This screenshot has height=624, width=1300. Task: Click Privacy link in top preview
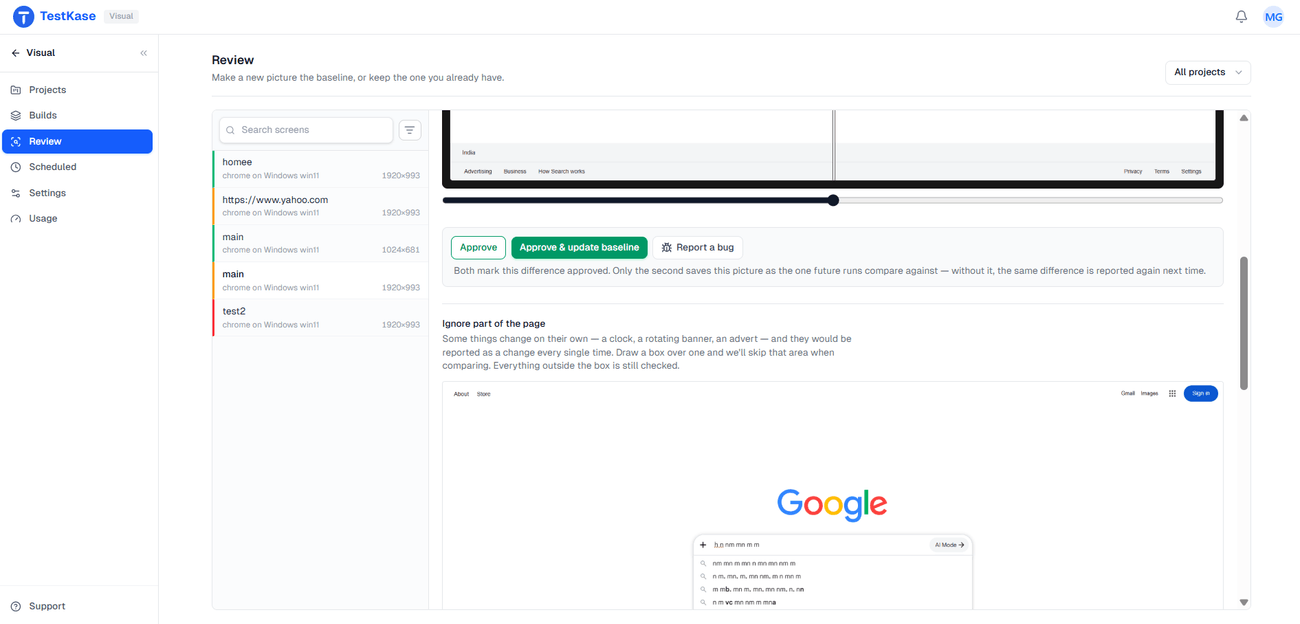click(x=1133, y=172)
